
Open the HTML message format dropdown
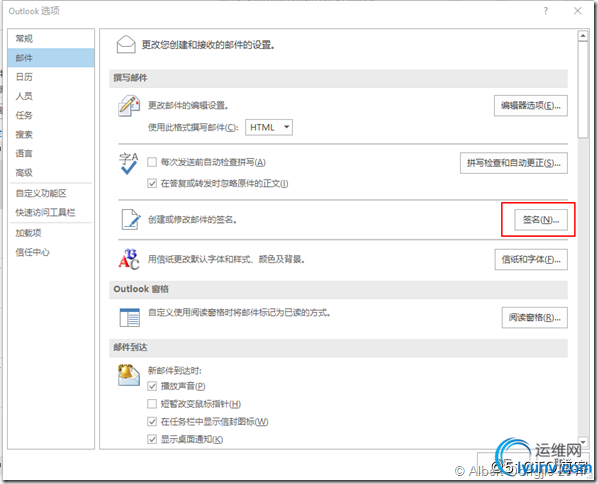(x=269, y=127)
